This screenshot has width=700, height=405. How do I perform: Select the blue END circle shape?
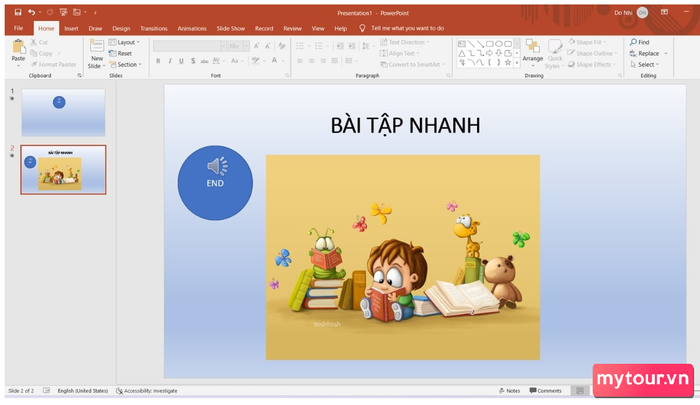click(x=215, y=183)
